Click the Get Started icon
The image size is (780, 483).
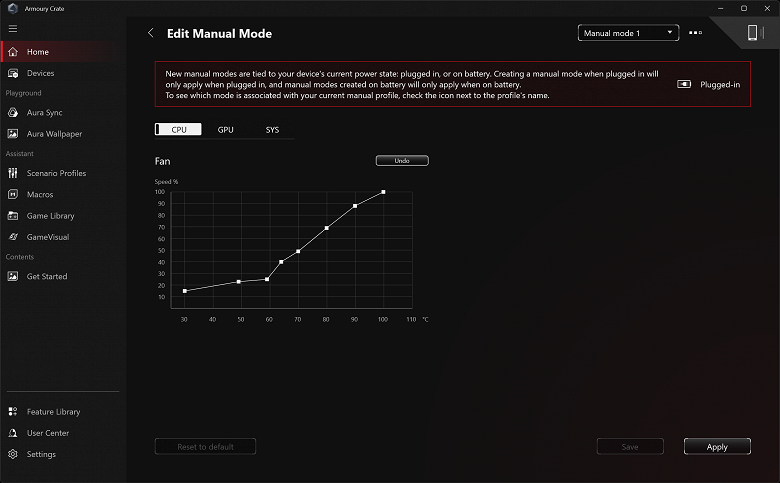tap(13, 276)
